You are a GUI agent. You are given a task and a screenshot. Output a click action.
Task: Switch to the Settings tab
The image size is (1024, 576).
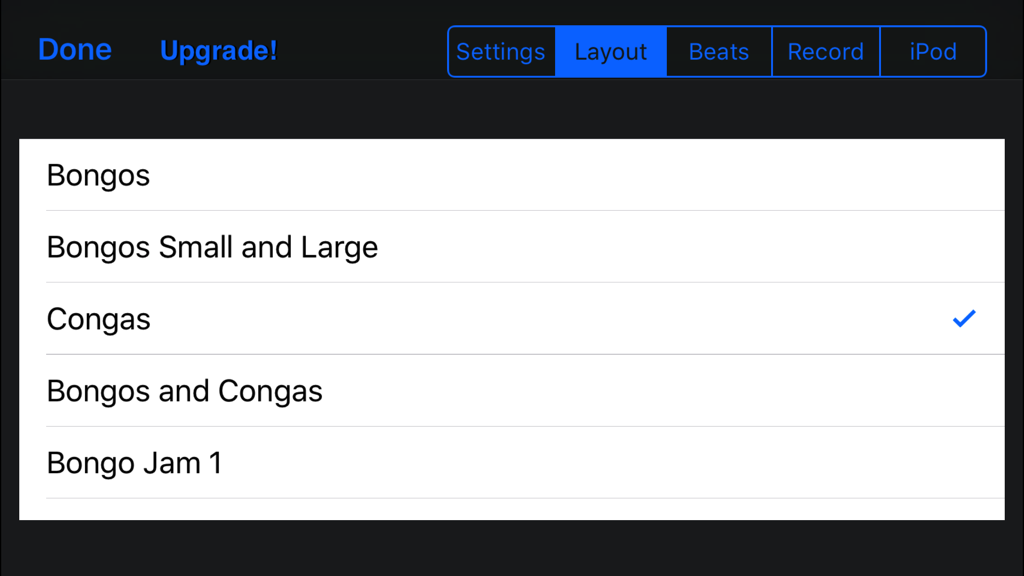tap(501, 51)
